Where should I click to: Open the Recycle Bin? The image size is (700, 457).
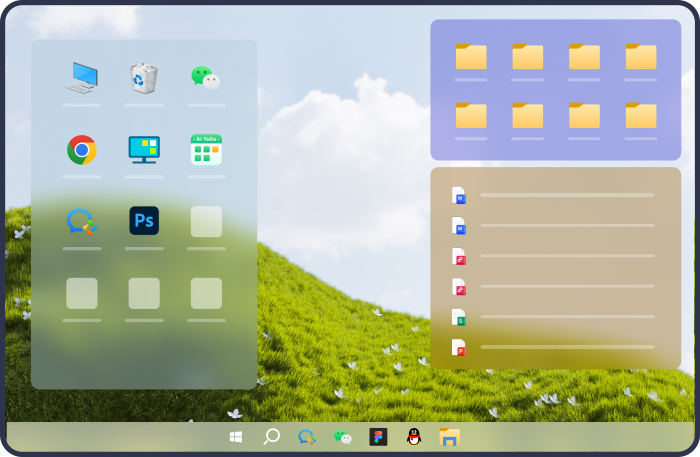click(x=144, y=78)
